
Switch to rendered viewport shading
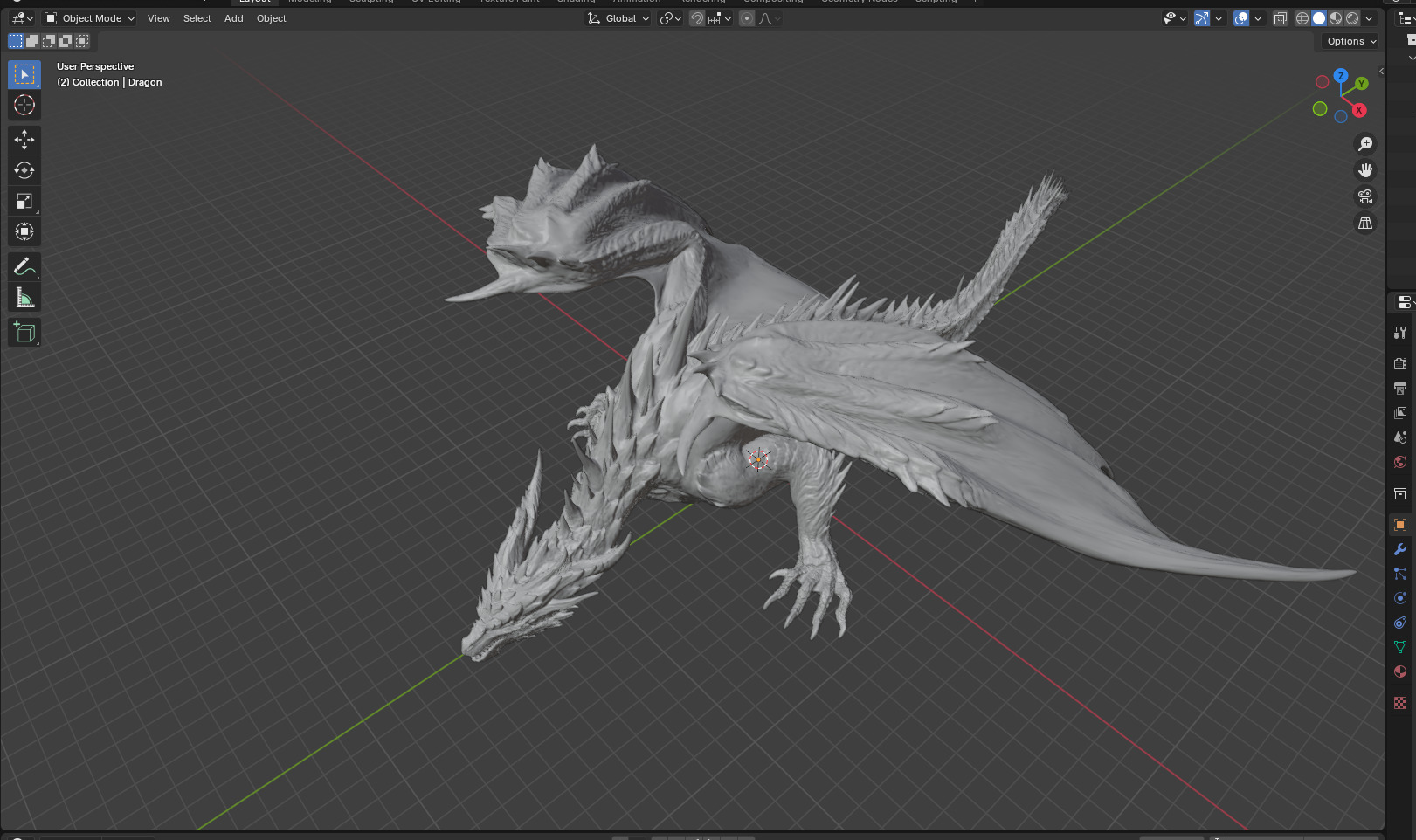tap(1352, 18)
